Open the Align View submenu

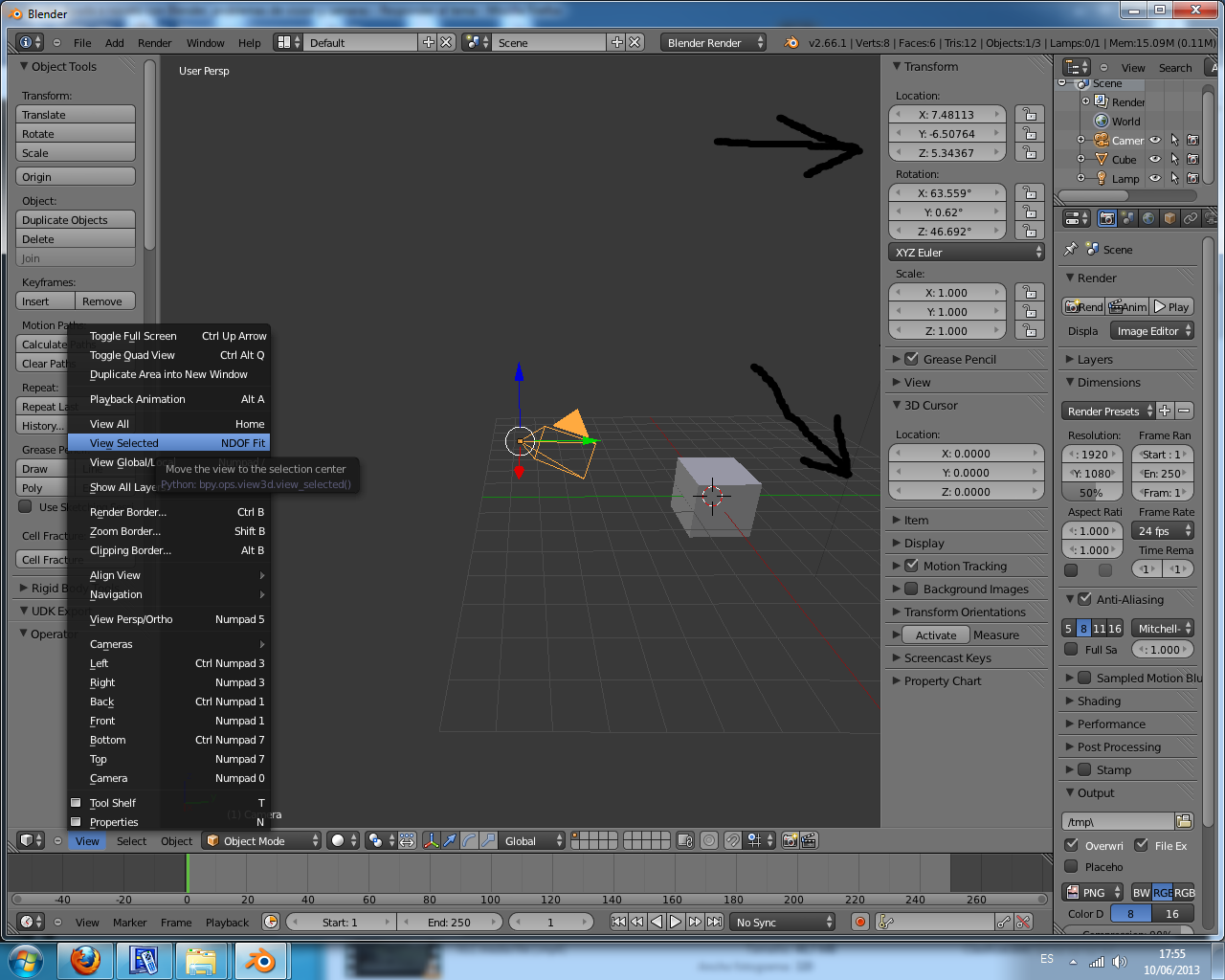point(168,575)
